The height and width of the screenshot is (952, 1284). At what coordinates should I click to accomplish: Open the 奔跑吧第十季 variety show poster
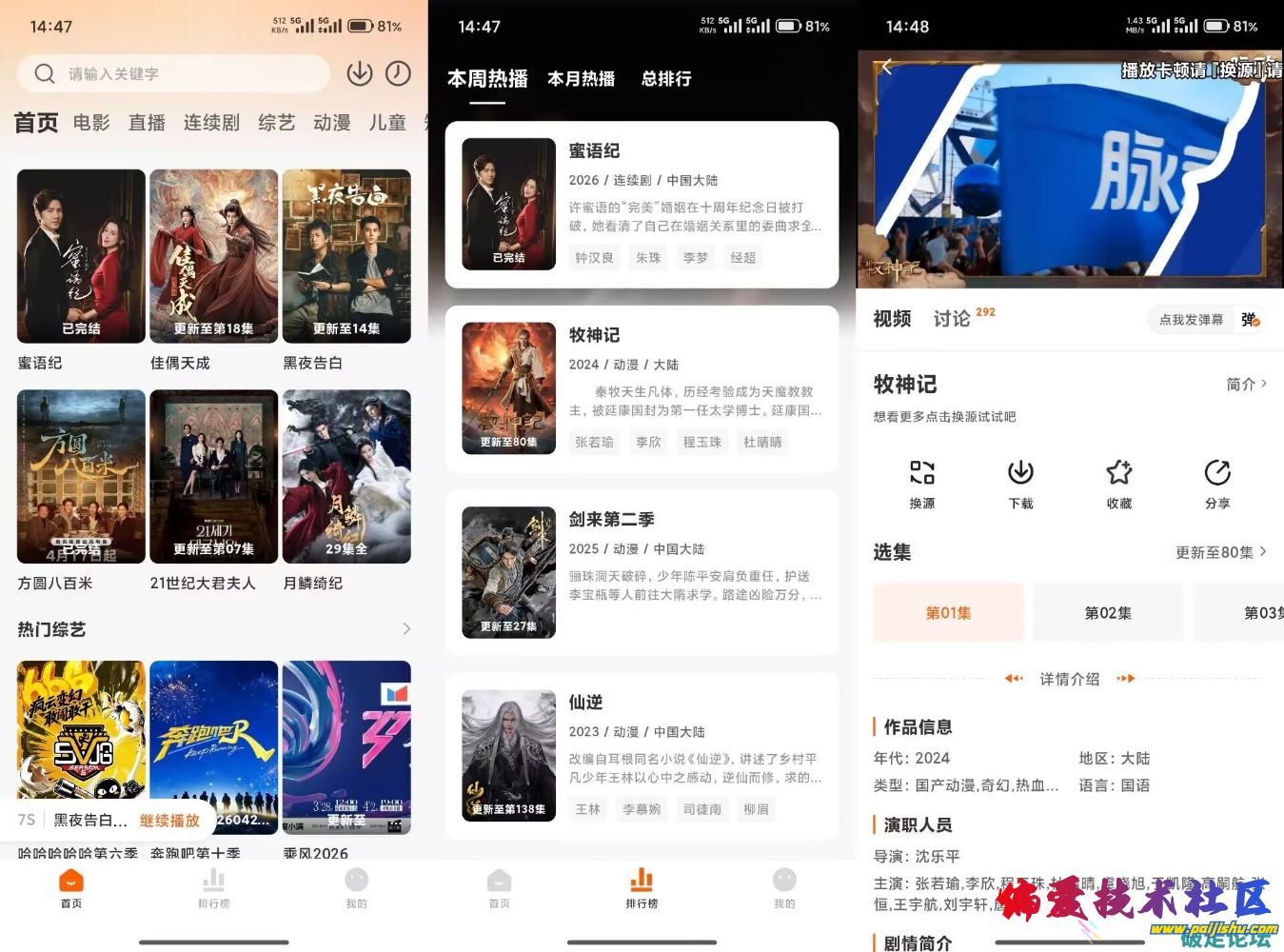point(213,747)
